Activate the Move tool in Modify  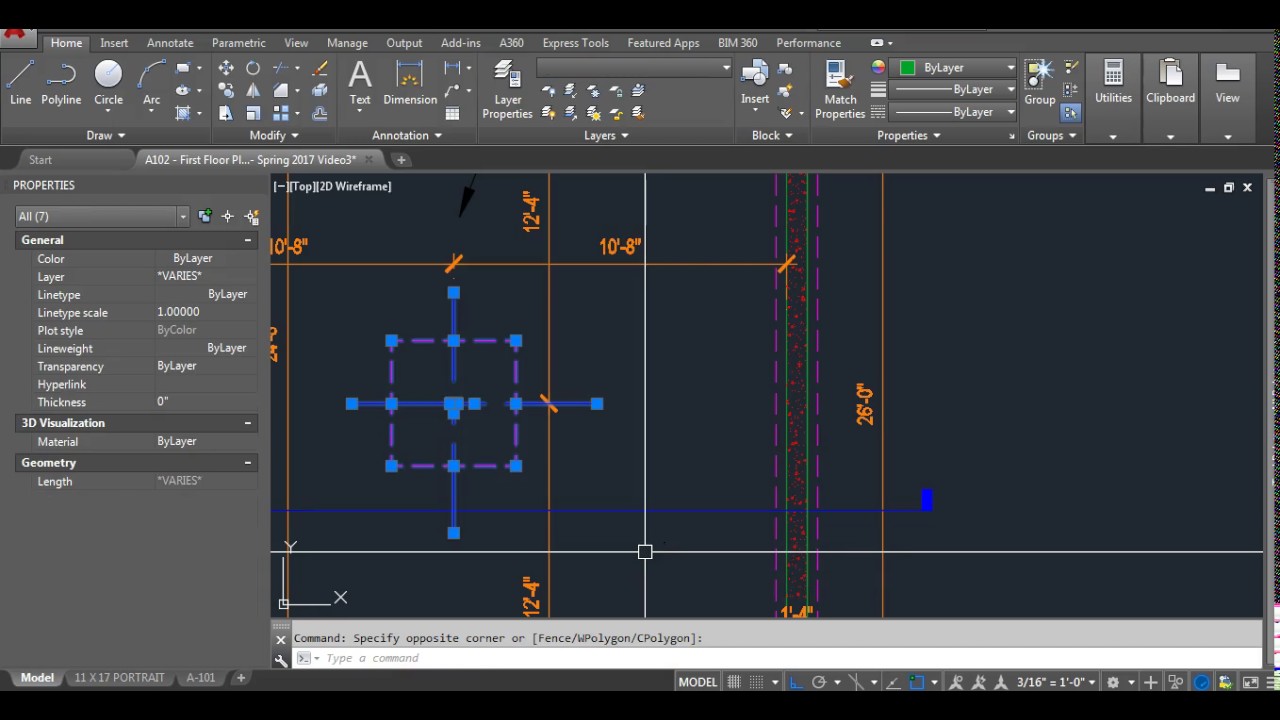pos(226,68)
